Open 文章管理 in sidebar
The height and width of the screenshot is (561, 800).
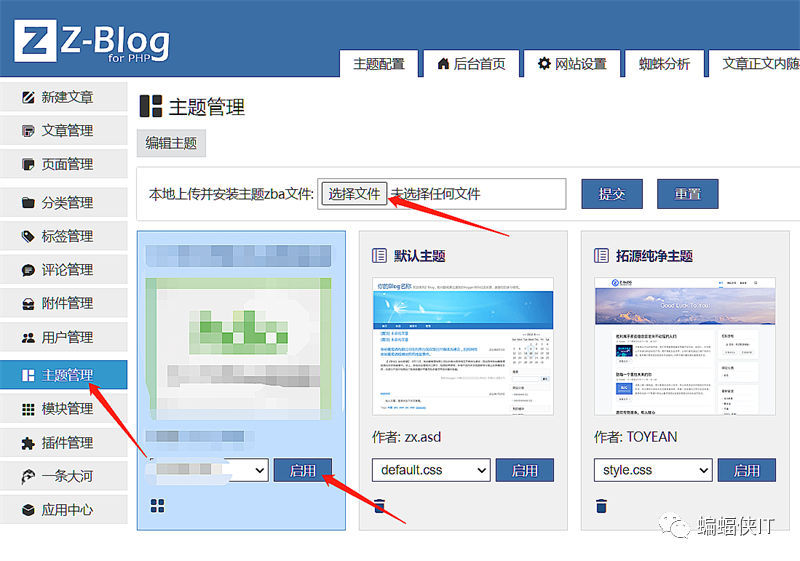coord(64,131)
